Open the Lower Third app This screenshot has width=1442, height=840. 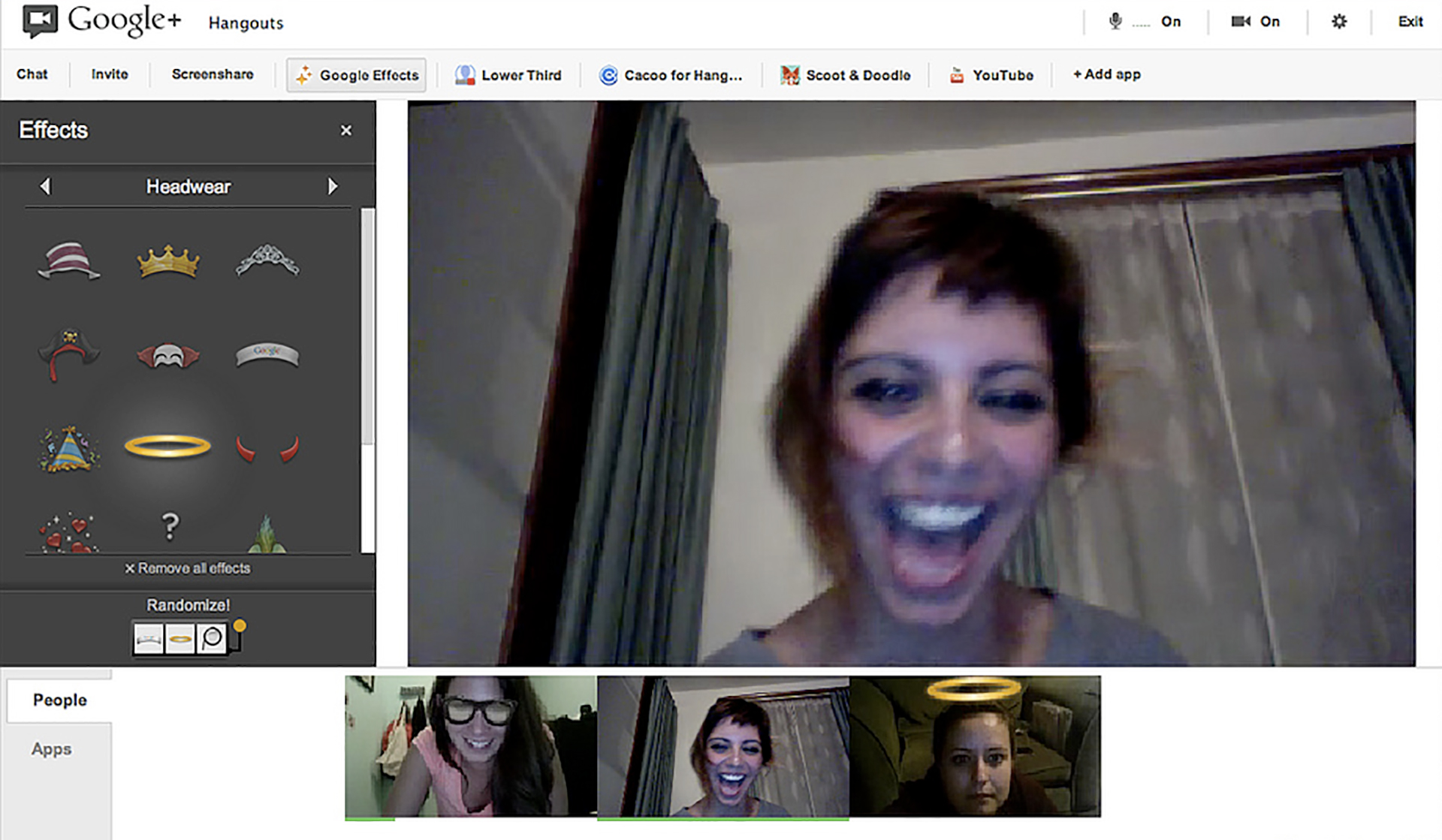click(508, 75)
